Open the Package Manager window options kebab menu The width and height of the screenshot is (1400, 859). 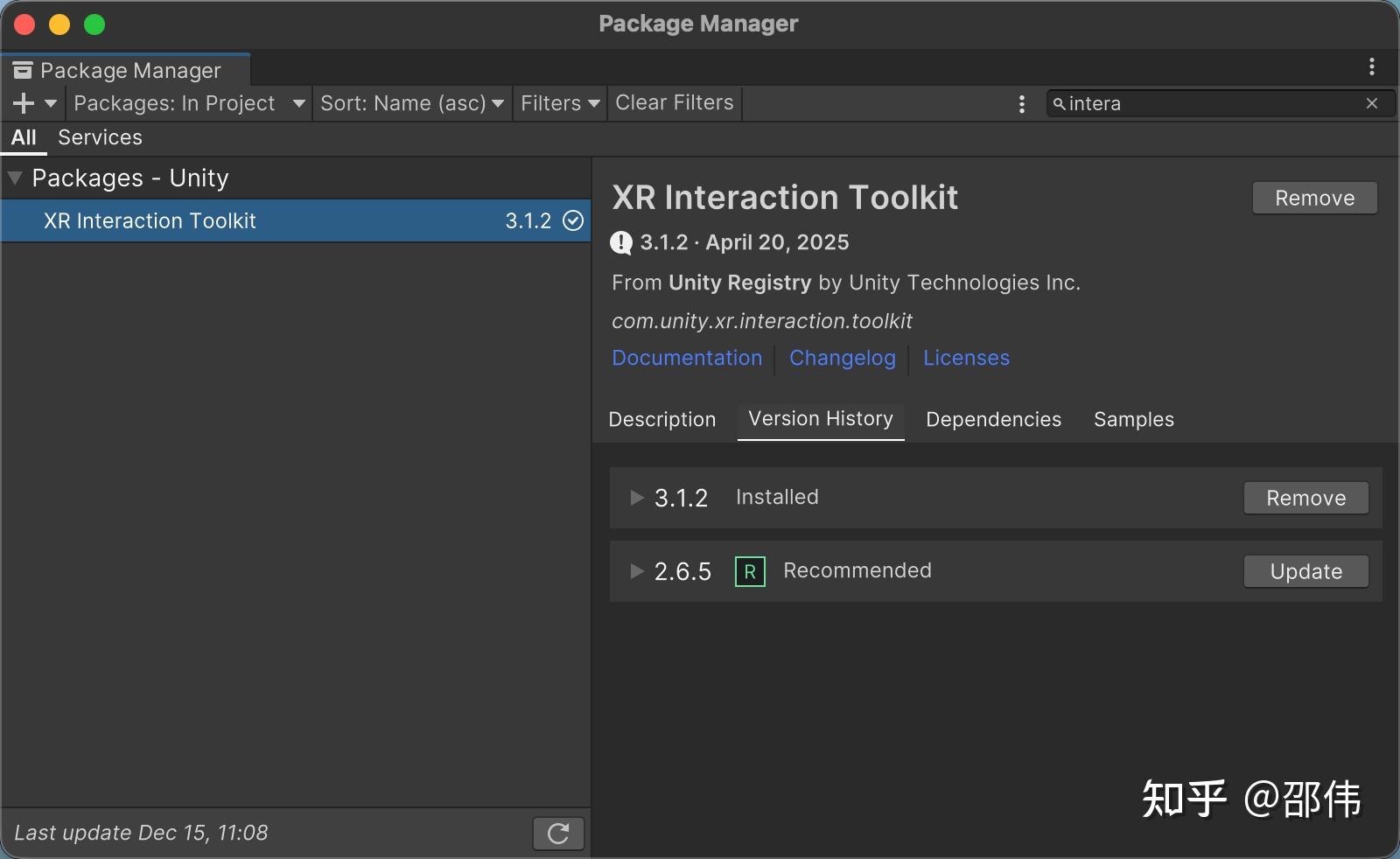[1372, 66]
